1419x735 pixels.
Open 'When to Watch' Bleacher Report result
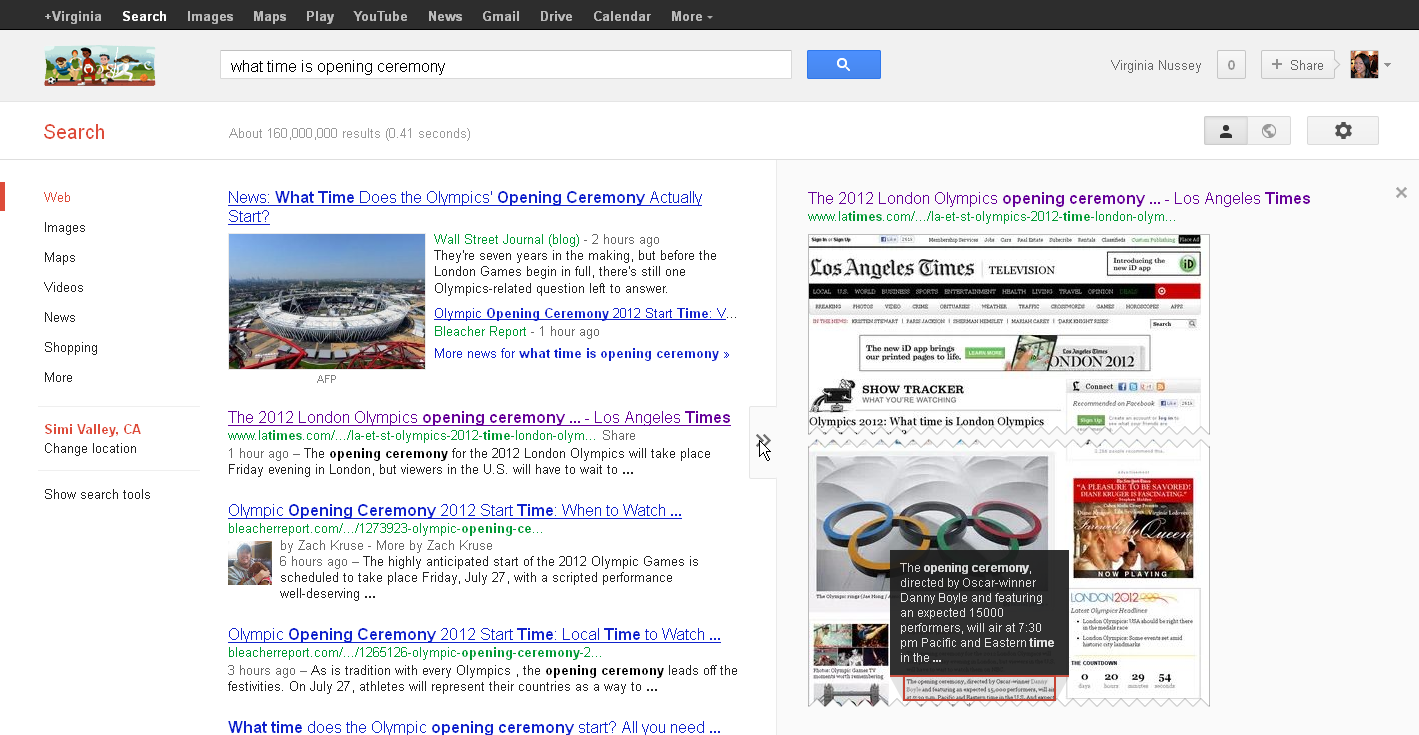(x=455, y=510)
